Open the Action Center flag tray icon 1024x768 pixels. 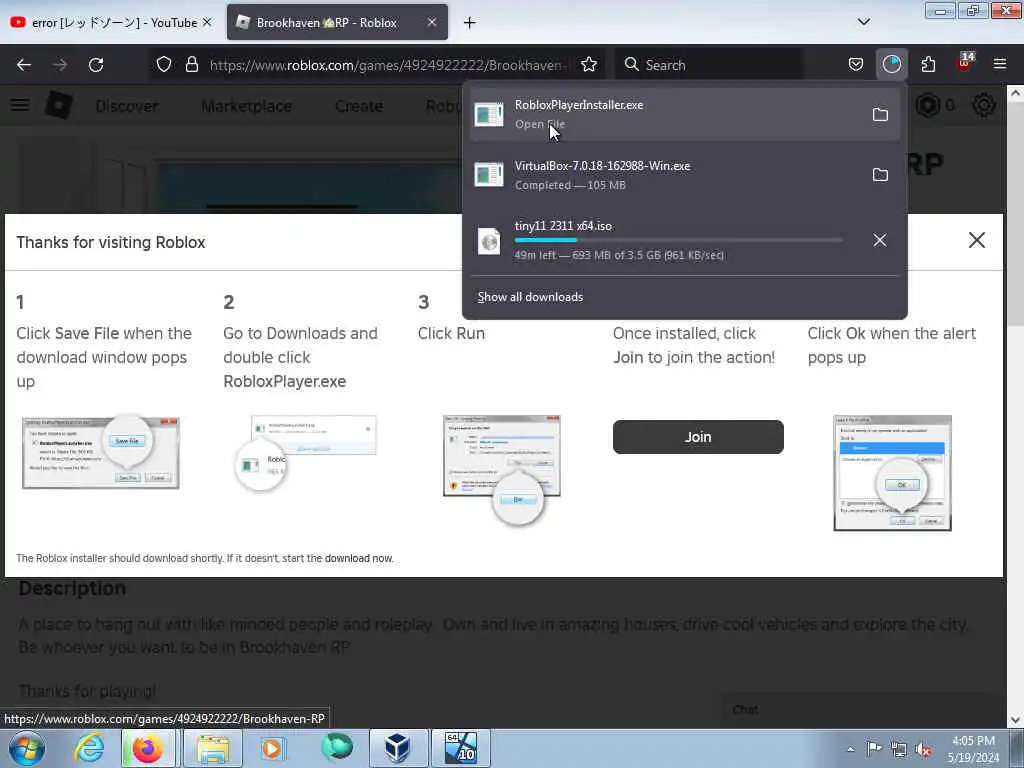pyautogui.click(x=874, y=749)
